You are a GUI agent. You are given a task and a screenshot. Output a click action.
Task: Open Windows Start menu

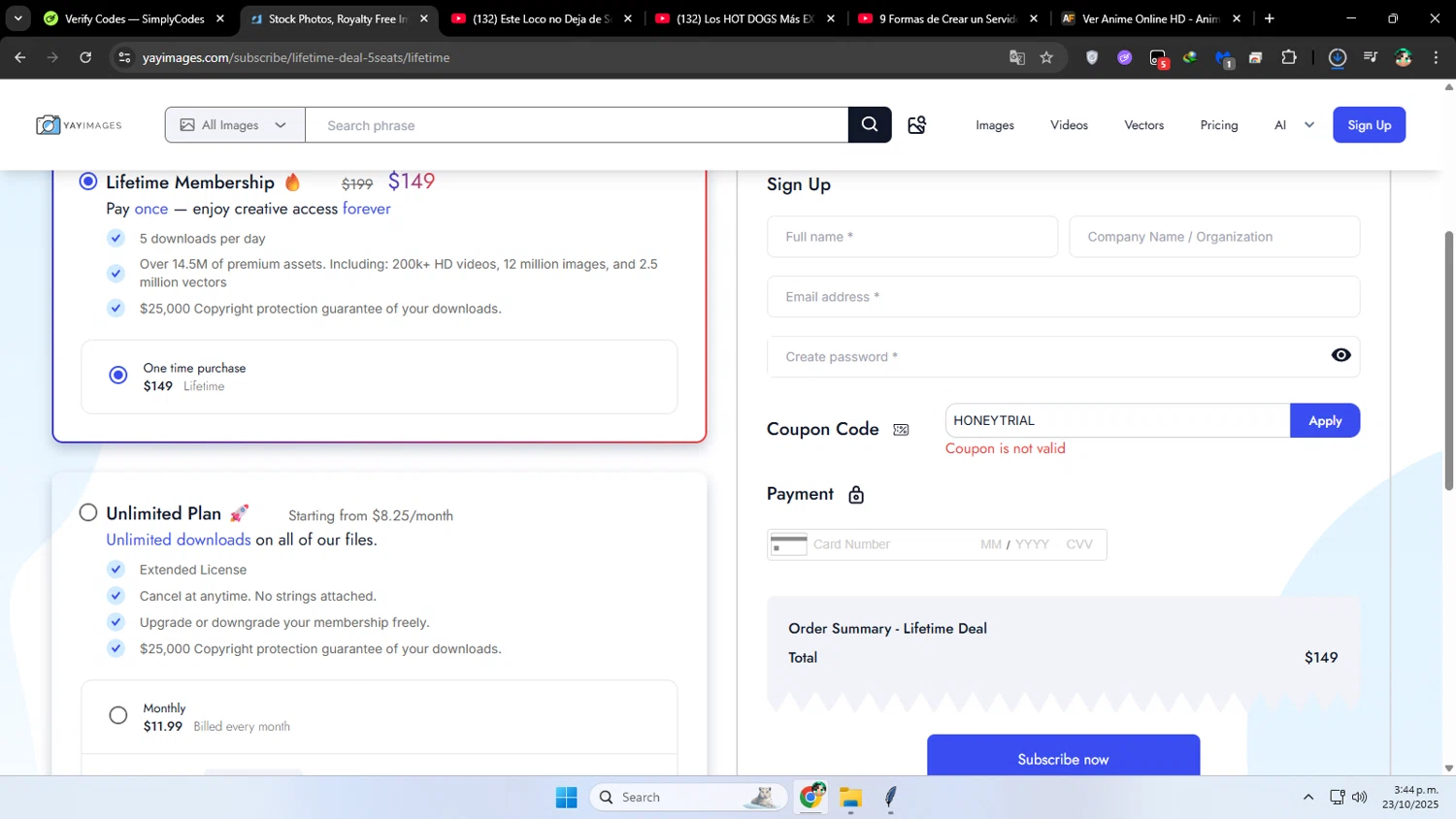pyautogui.click(x=566, y=797)
